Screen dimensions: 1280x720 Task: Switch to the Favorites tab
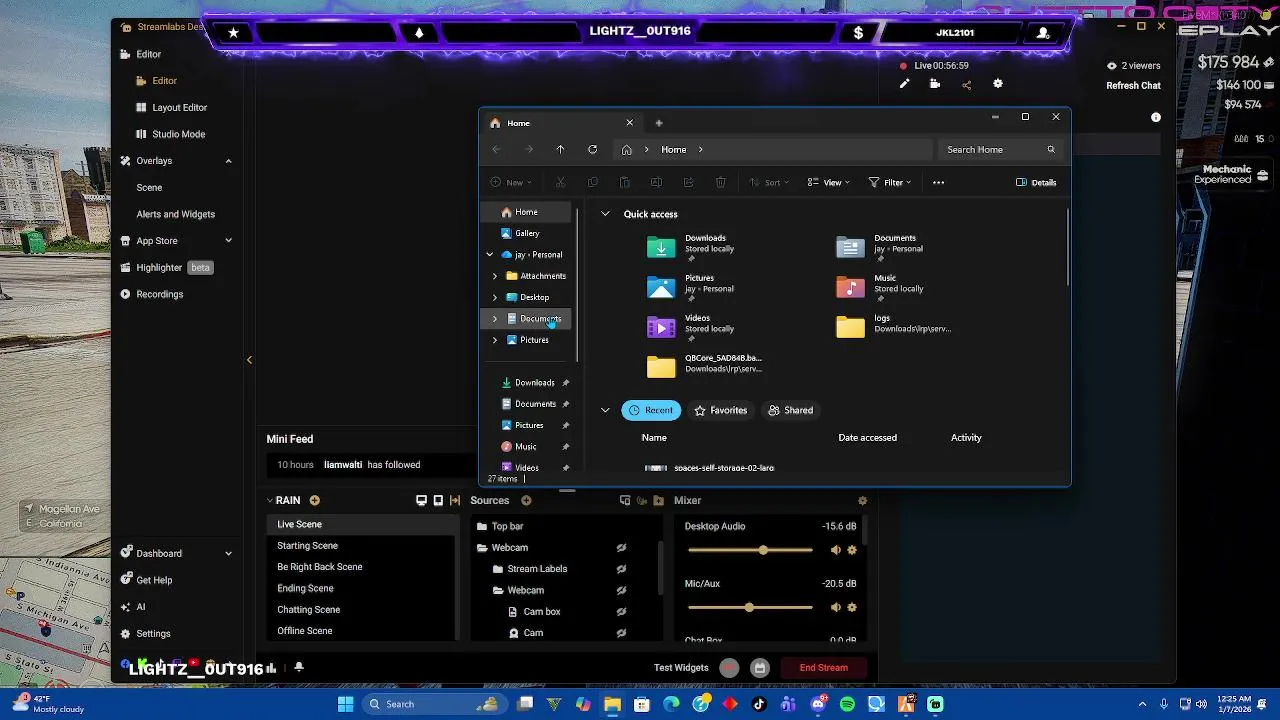[x=720, y=410]
